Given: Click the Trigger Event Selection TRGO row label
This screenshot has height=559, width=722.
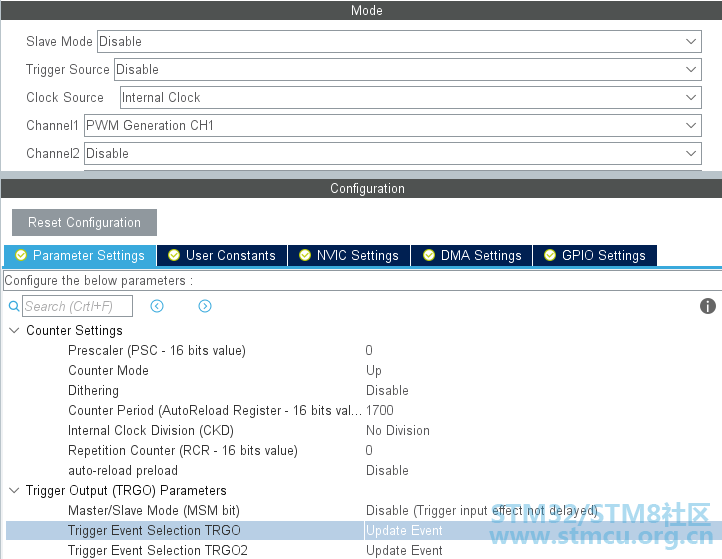Looking at the screenshot, I should point(154,530).
